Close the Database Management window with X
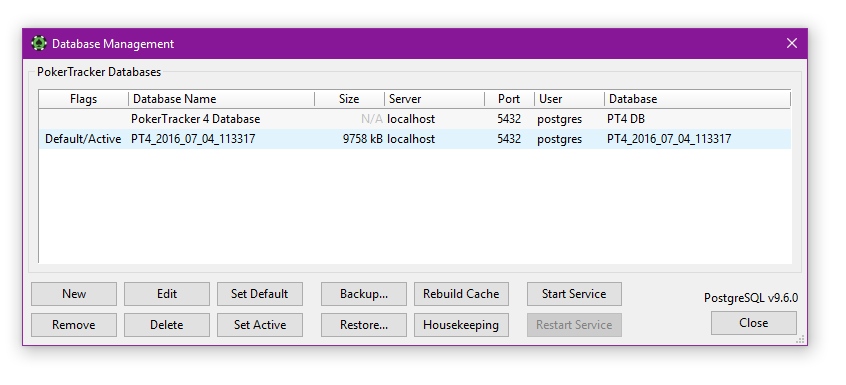This screenshot has height=385, width=846. [792, 44]
